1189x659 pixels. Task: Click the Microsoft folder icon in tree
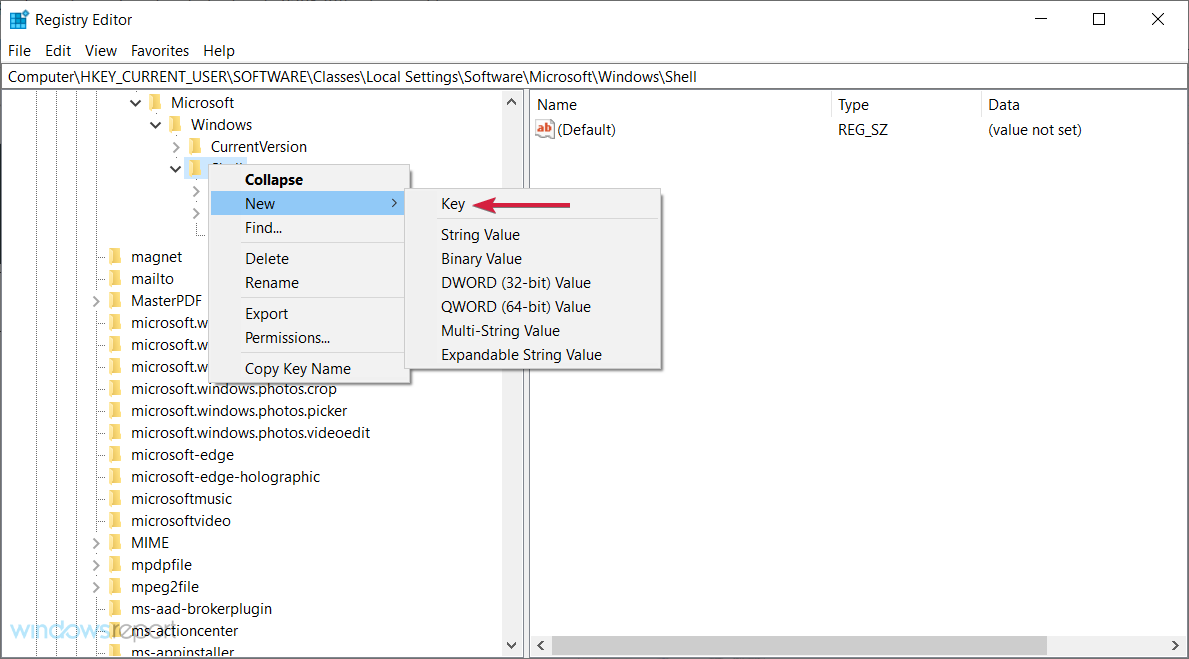pyautogui.click(x=156, y=102)
